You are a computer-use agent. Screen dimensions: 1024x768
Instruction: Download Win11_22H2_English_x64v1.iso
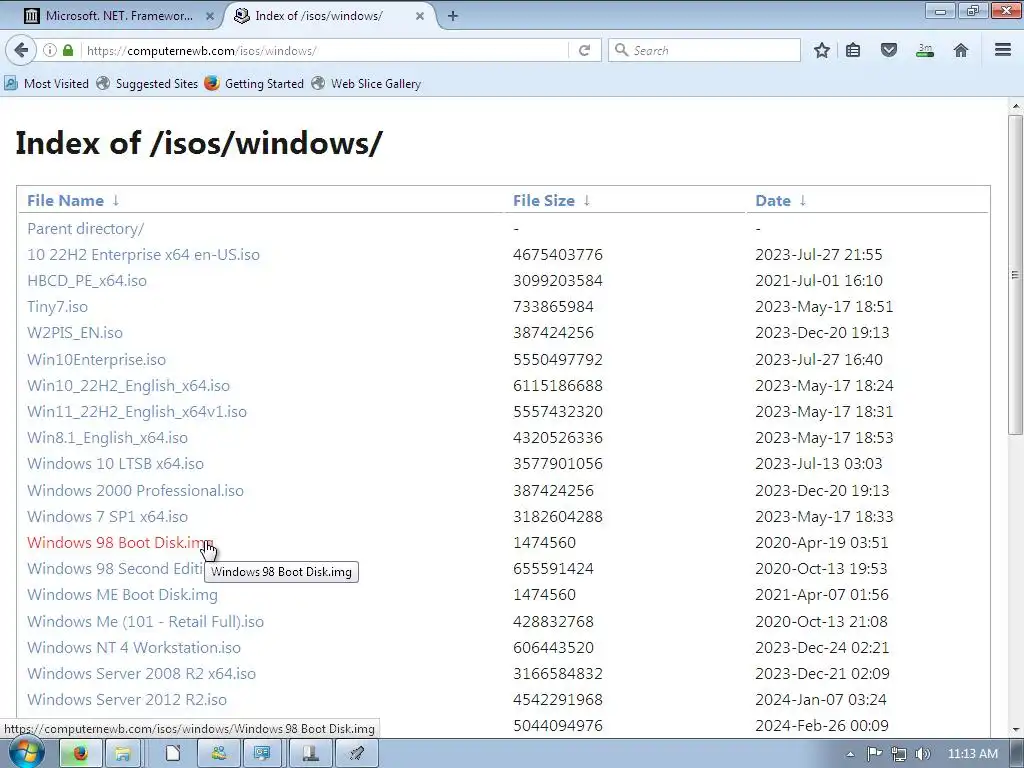[137, 412]
